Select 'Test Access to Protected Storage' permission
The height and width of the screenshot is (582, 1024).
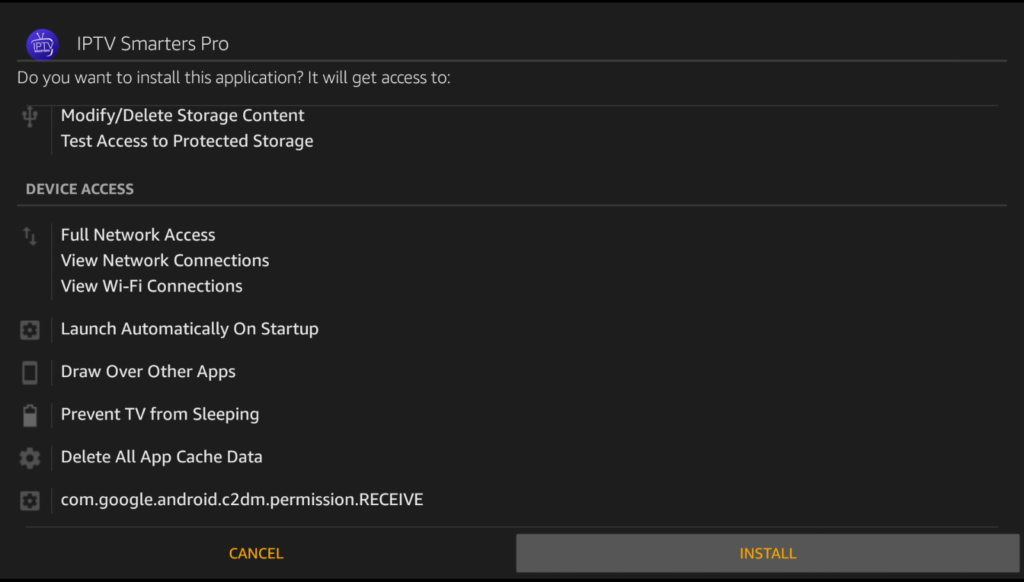pyautogui.click(x=187, y=141)
